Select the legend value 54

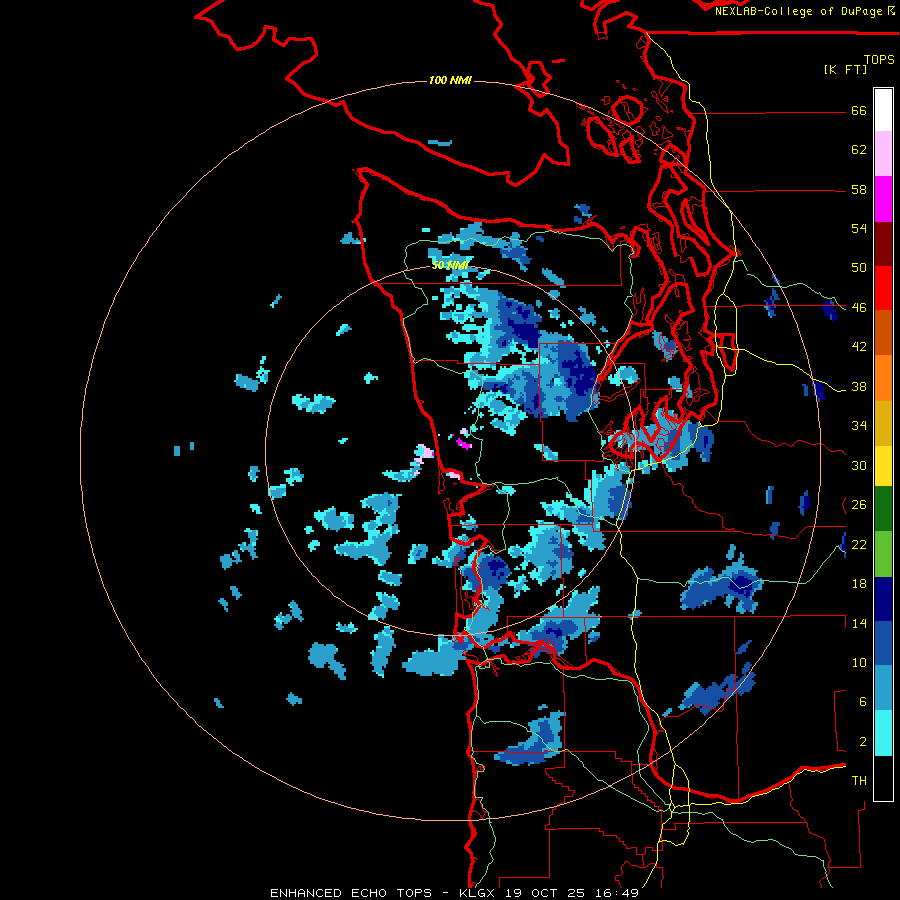859,229
